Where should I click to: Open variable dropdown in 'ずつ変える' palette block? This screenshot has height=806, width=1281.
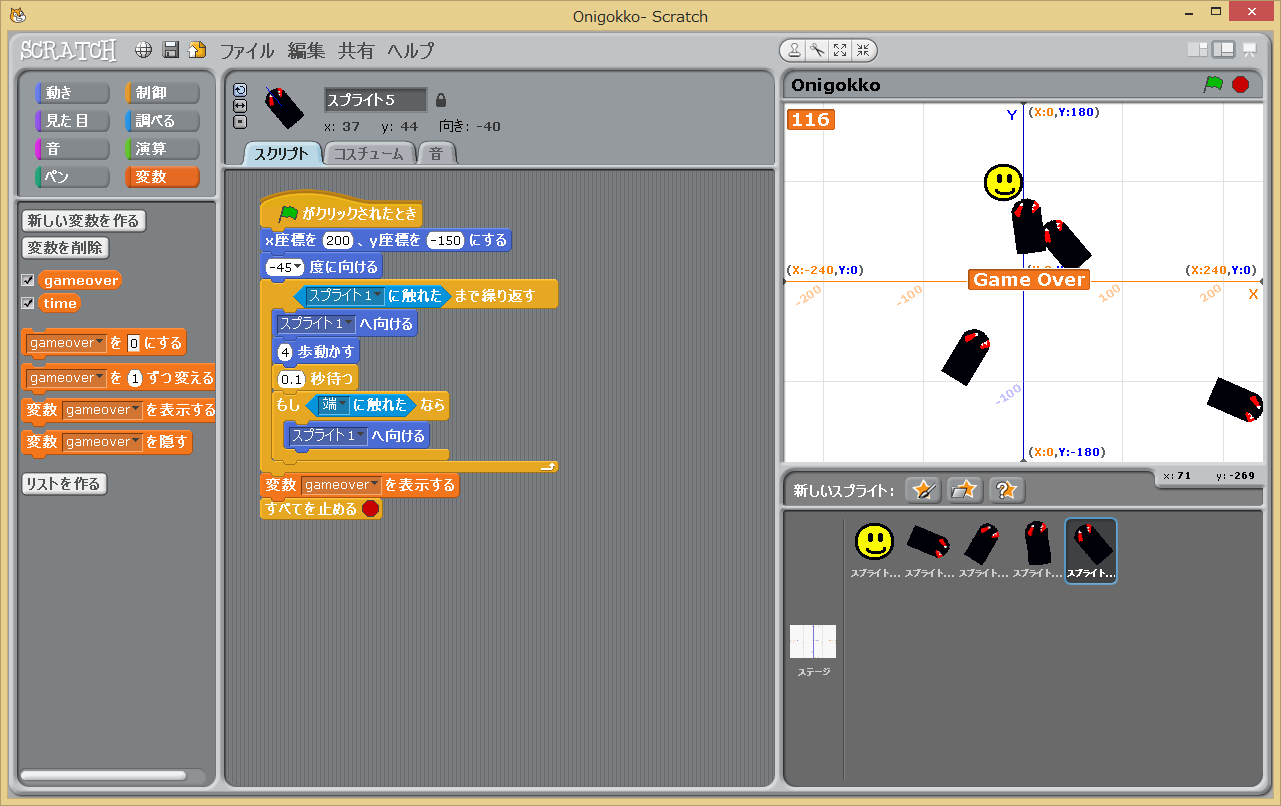pos(66,378)
